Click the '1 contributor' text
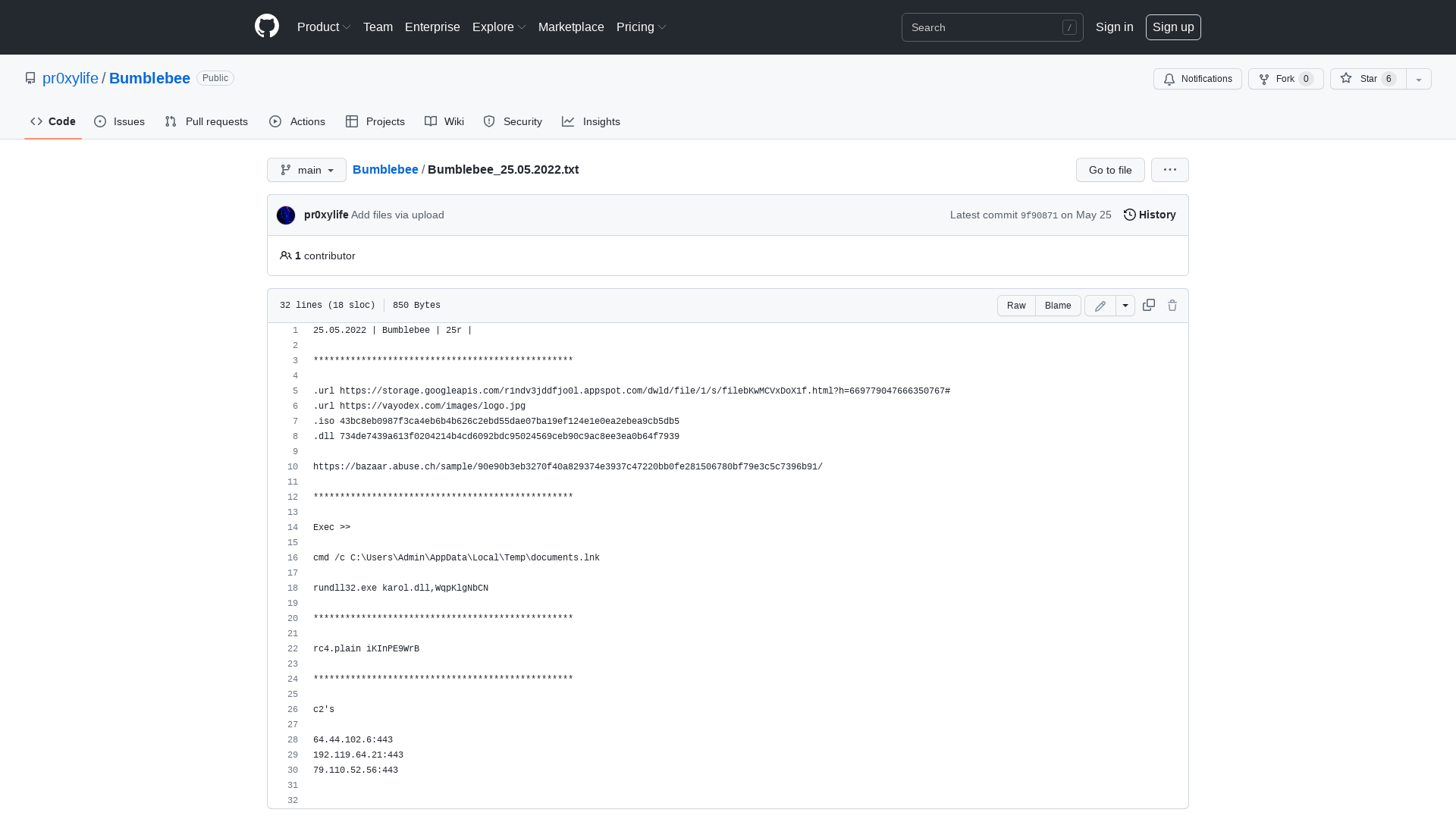1456x819 pixels. coord(325,256)
